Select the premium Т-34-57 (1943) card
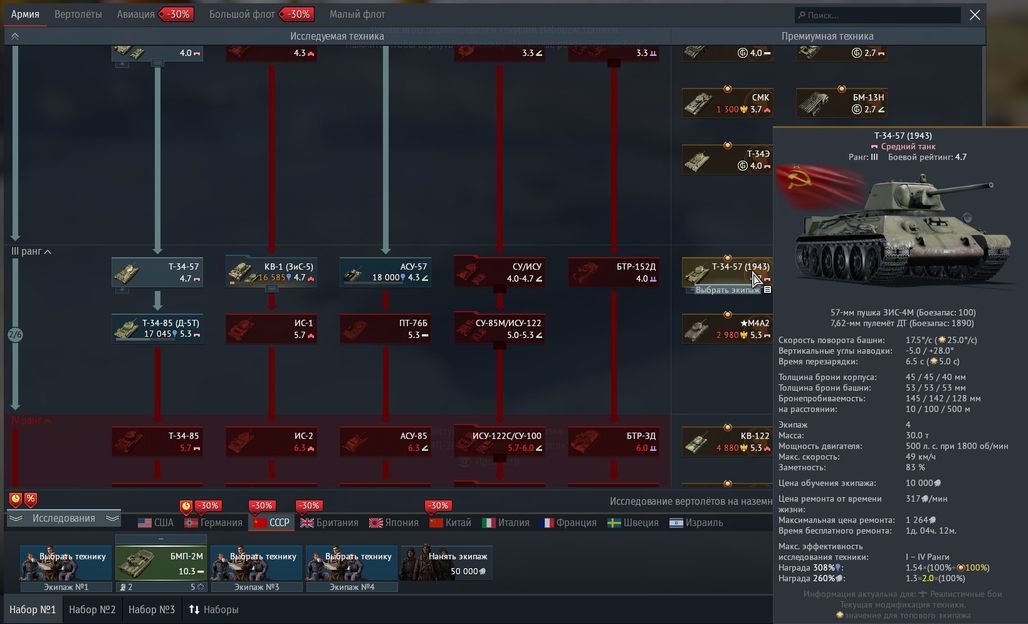 728,271
